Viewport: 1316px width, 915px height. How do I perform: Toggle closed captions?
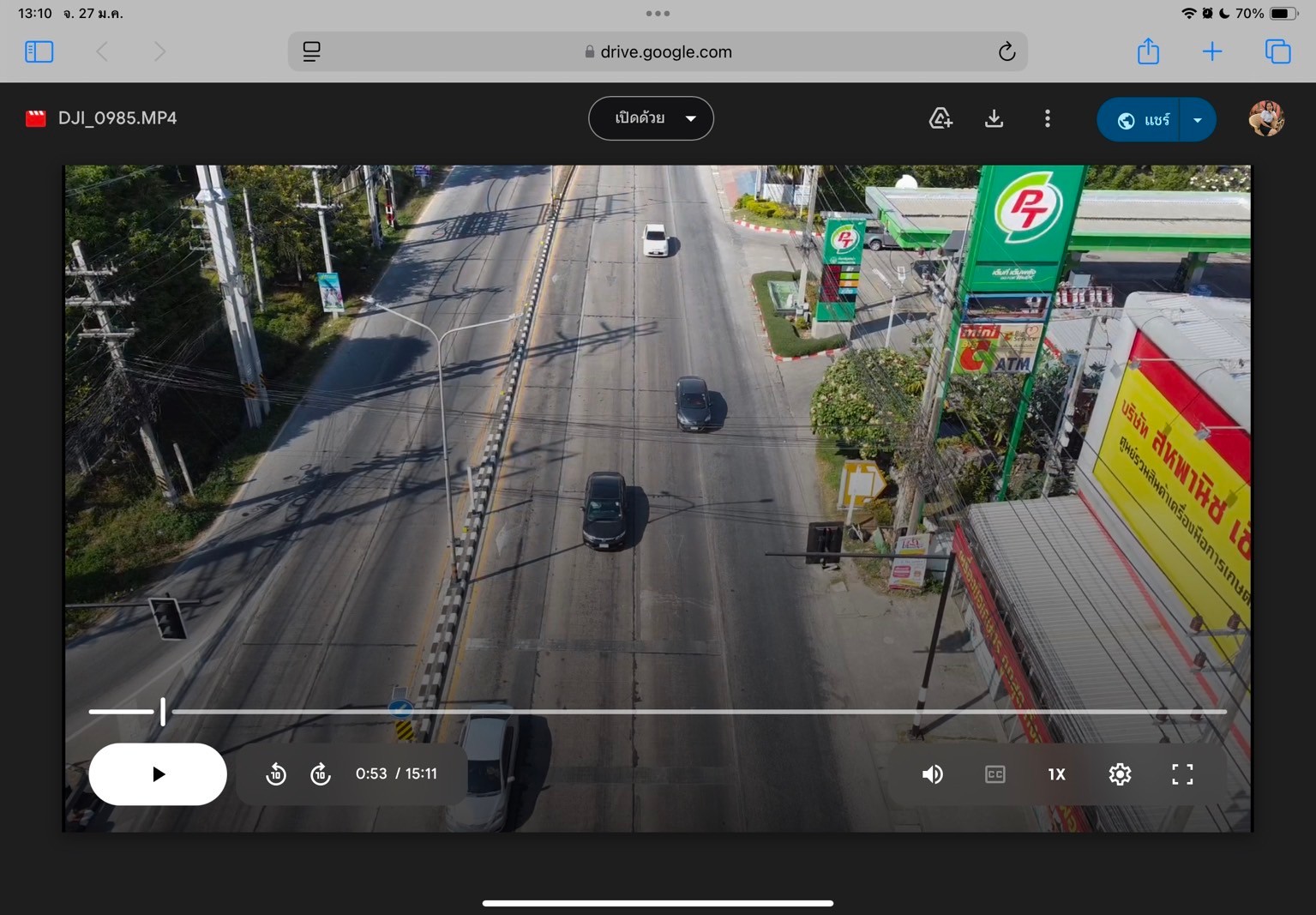pos(995,774)
